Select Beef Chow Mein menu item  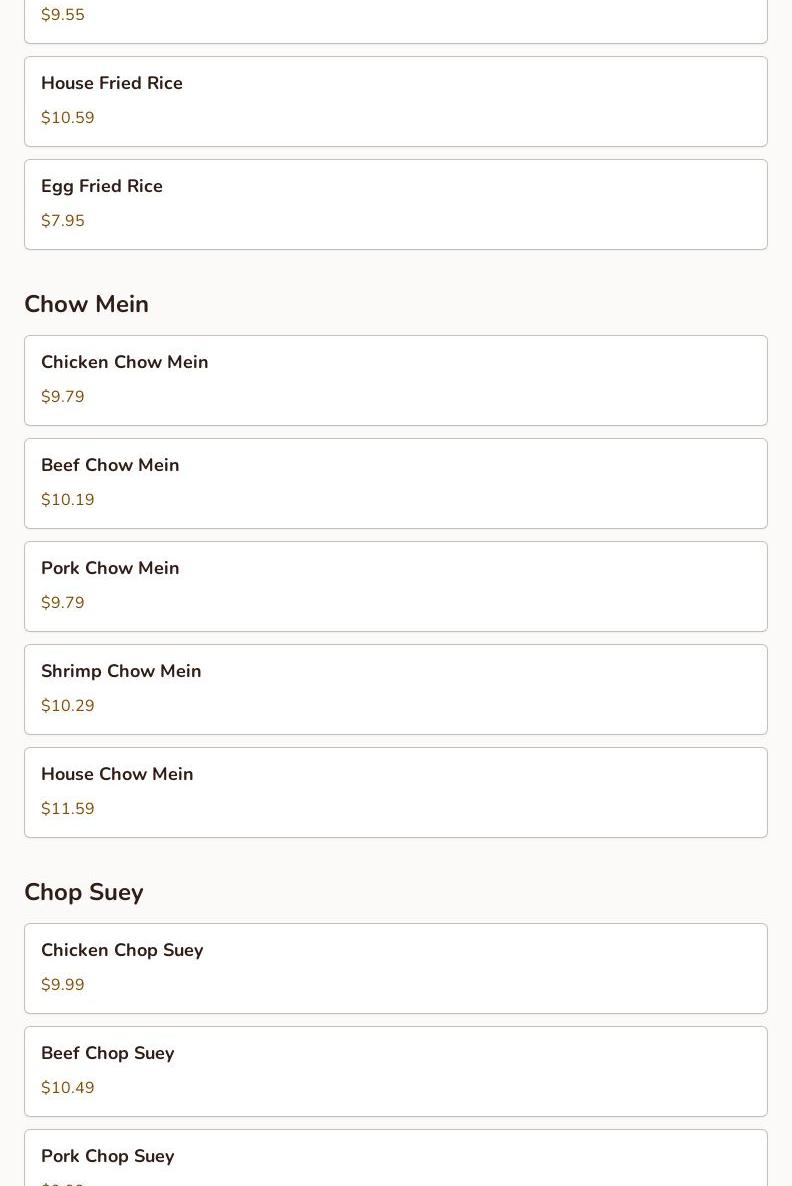(x=396, y=483)
